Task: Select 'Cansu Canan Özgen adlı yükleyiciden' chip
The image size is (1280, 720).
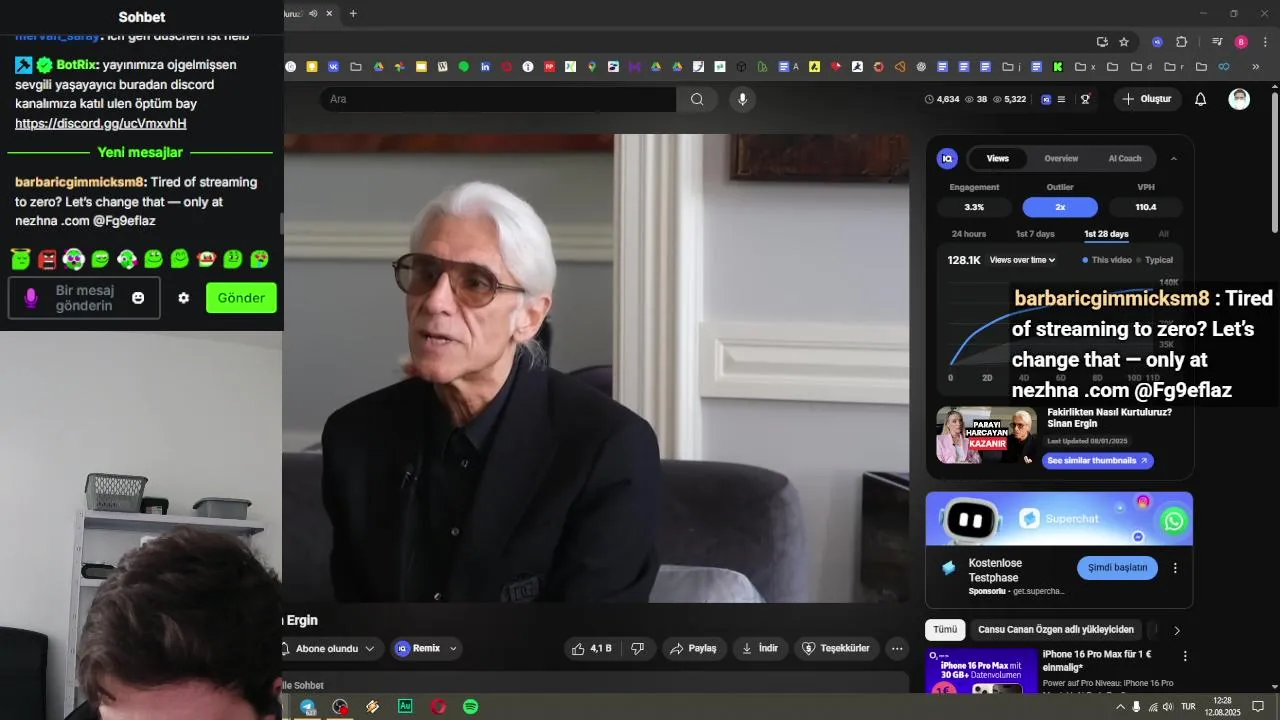Action: 1055,630
